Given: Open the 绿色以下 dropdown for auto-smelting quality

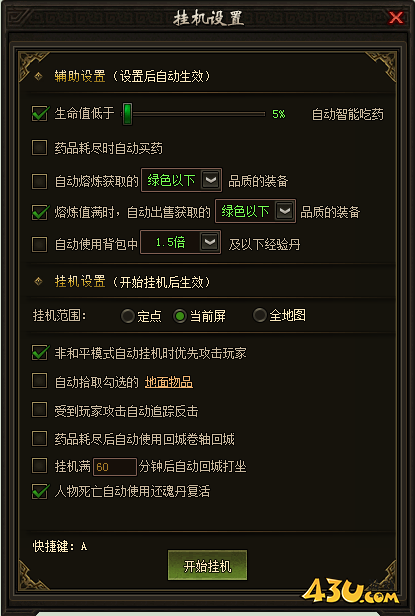Looking at the screenshot, I should pyautogui.click(x=211, y=180).
